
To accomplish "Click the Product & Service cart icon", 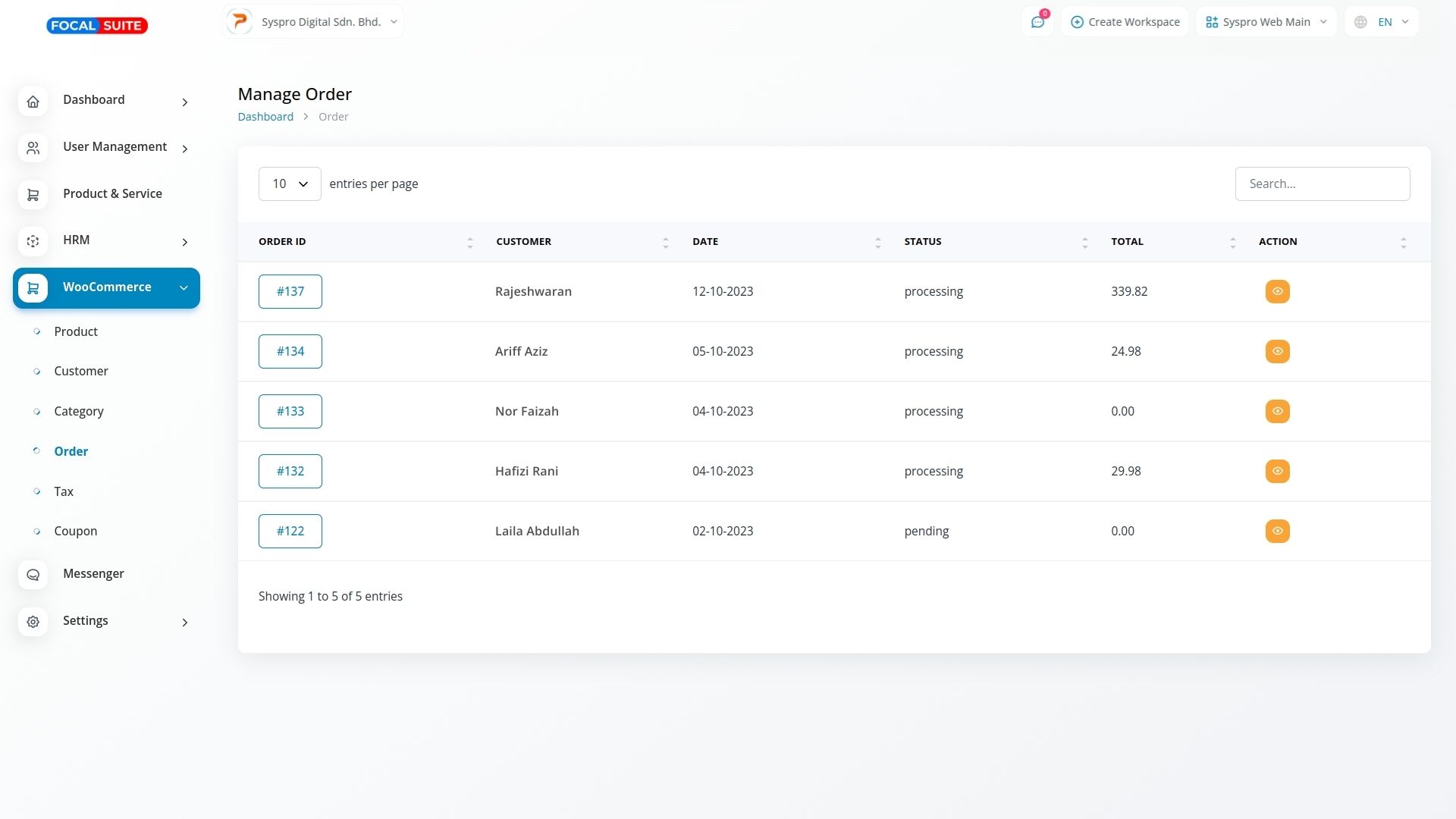I will 33,195.
